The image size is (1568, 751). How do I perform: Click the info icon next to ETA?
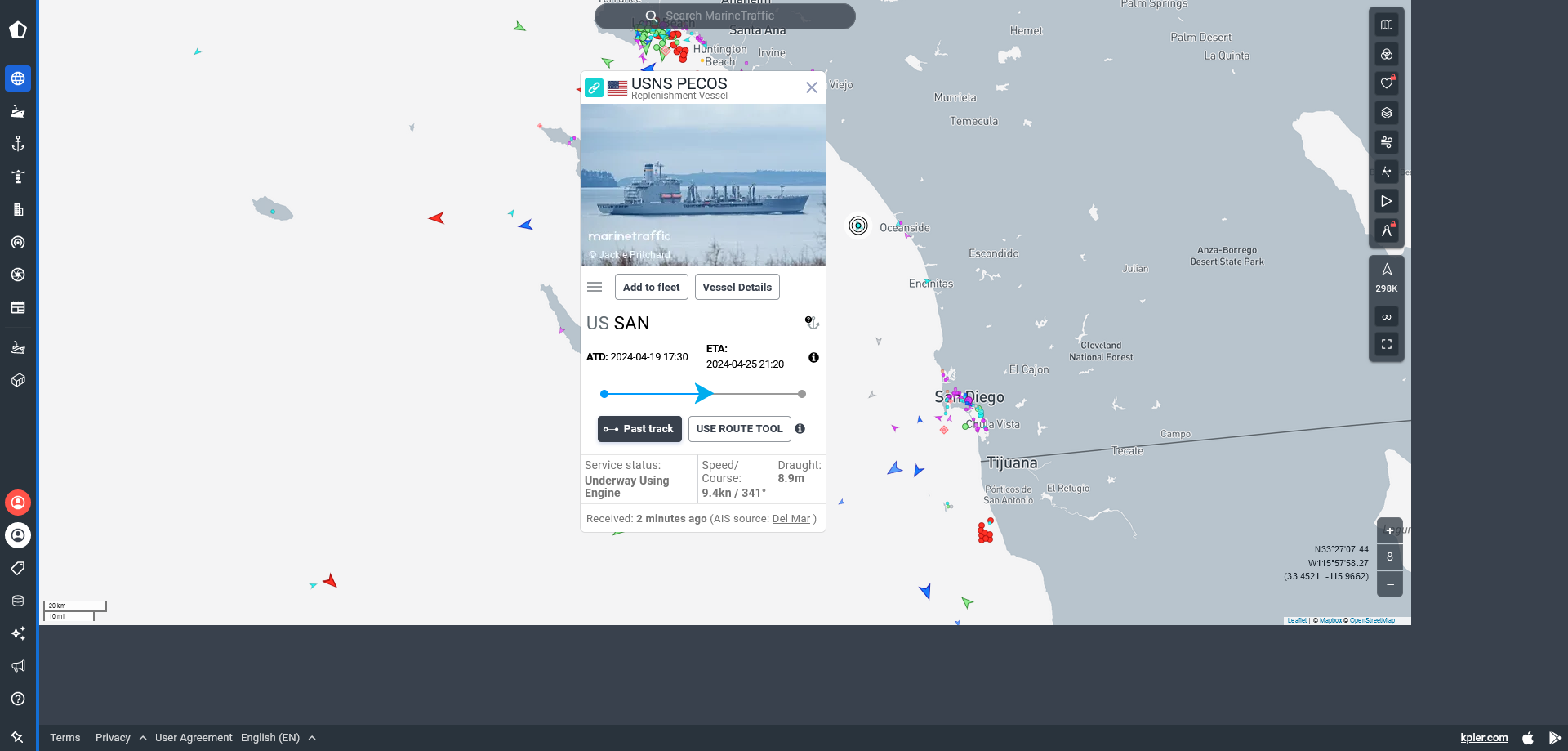[813, 358]
